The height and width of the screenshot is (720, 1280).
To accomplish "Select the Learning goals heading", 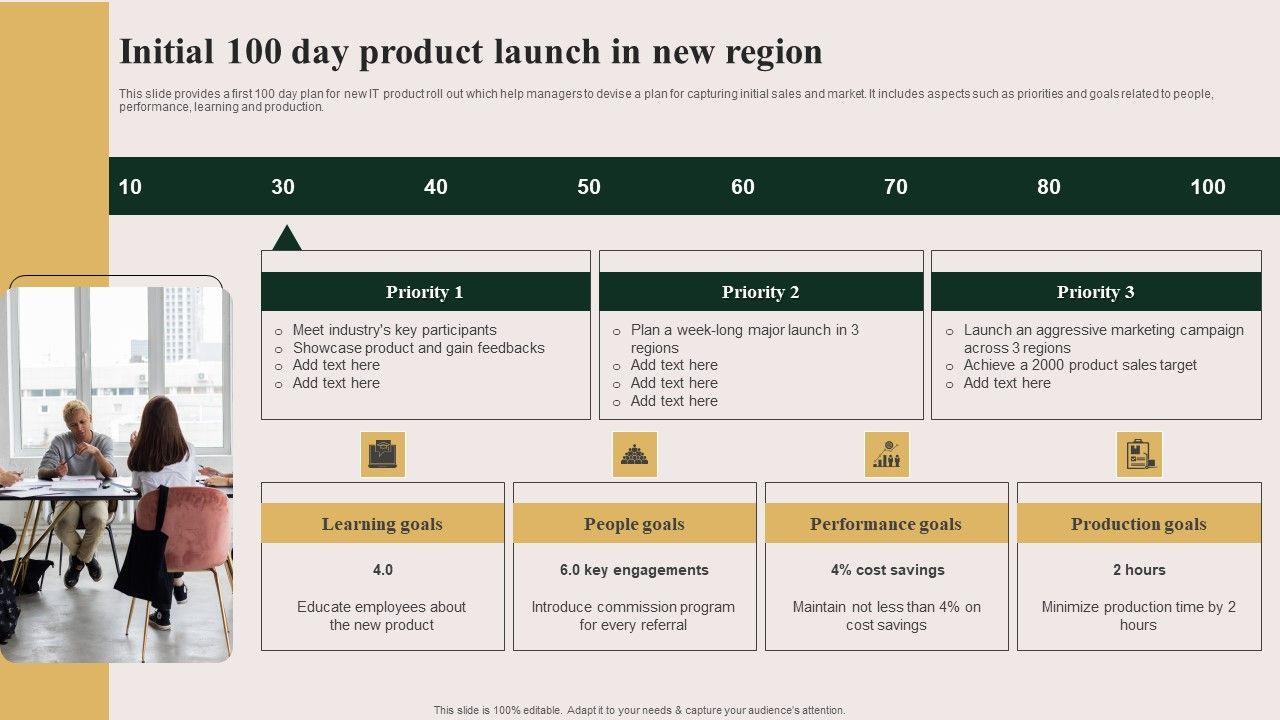I will [x=382, y=524].
